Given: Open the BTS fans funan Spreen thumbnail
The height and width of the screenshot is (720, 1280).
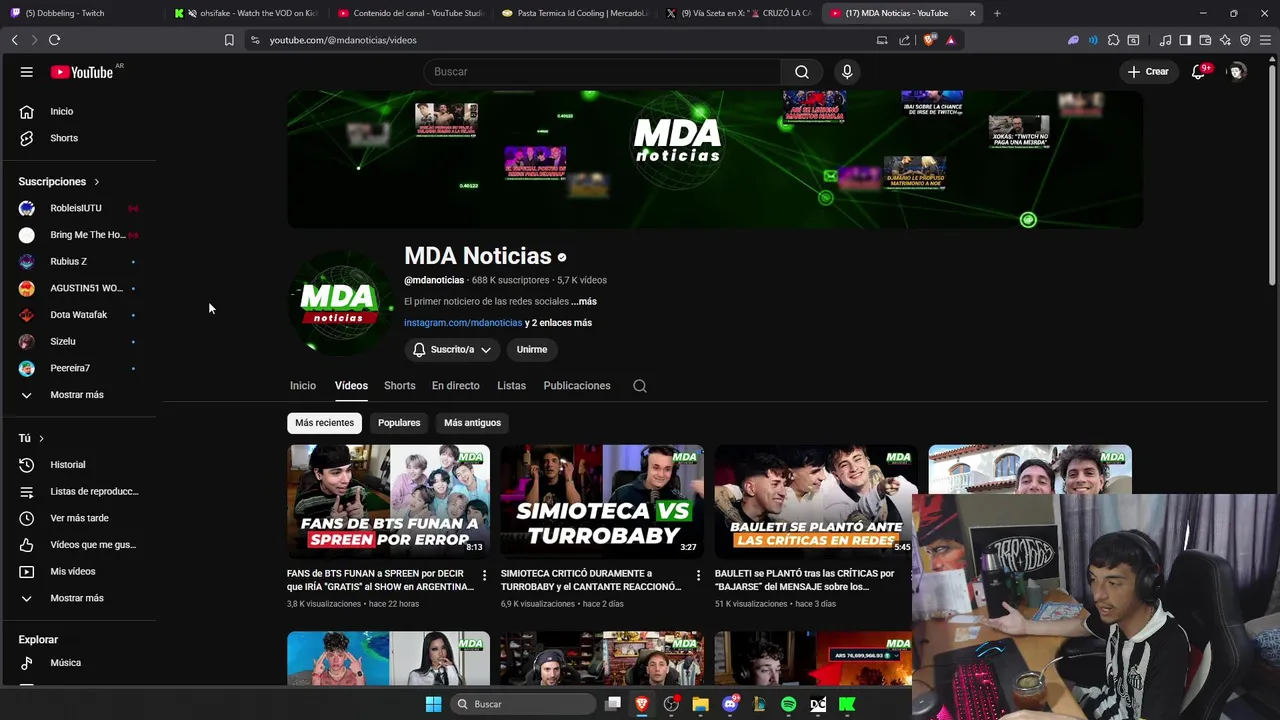Looking at the screenshot, I should [389, 501].
